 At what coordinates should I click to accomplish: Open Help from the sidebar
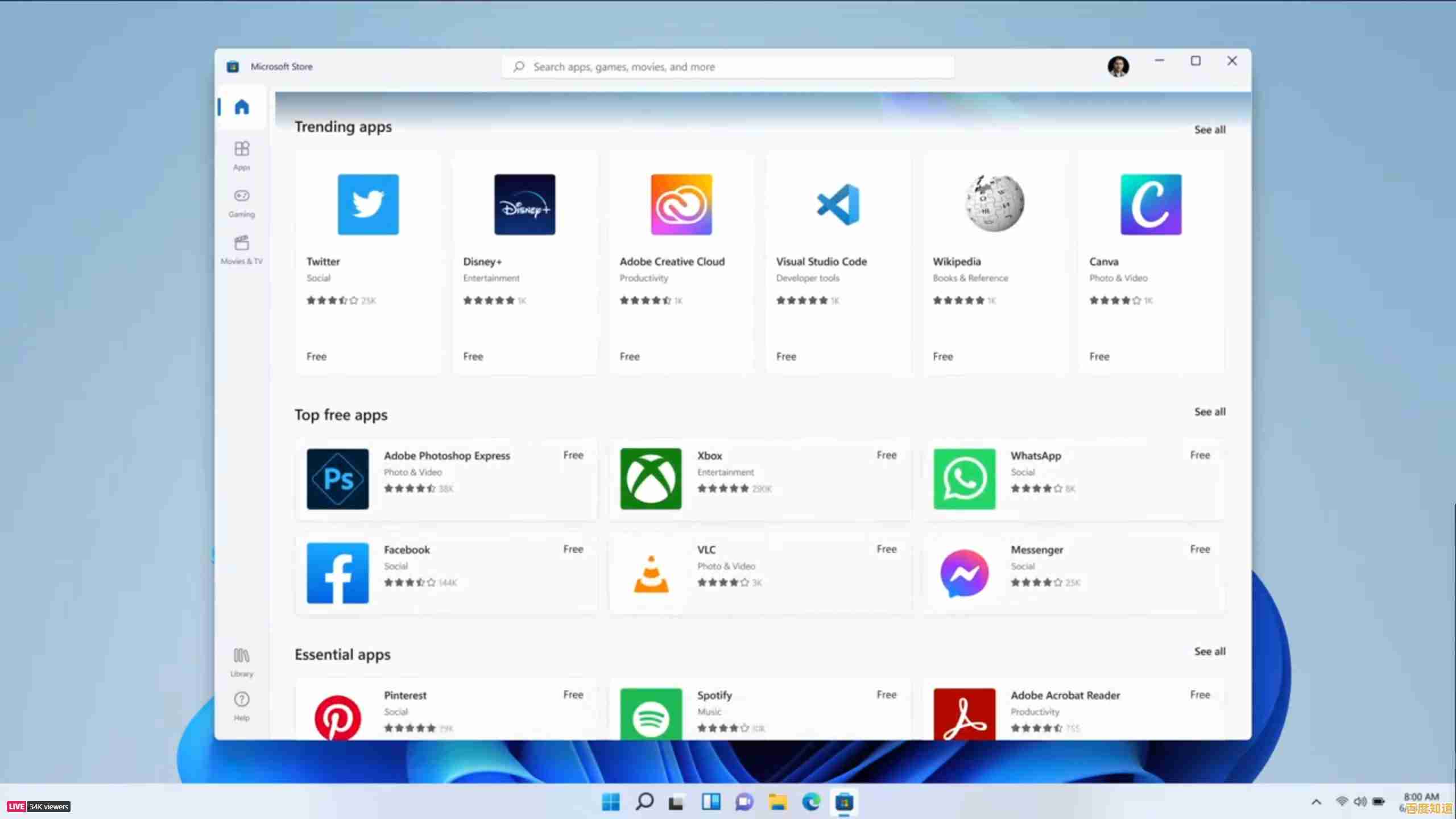click(241, 705)
